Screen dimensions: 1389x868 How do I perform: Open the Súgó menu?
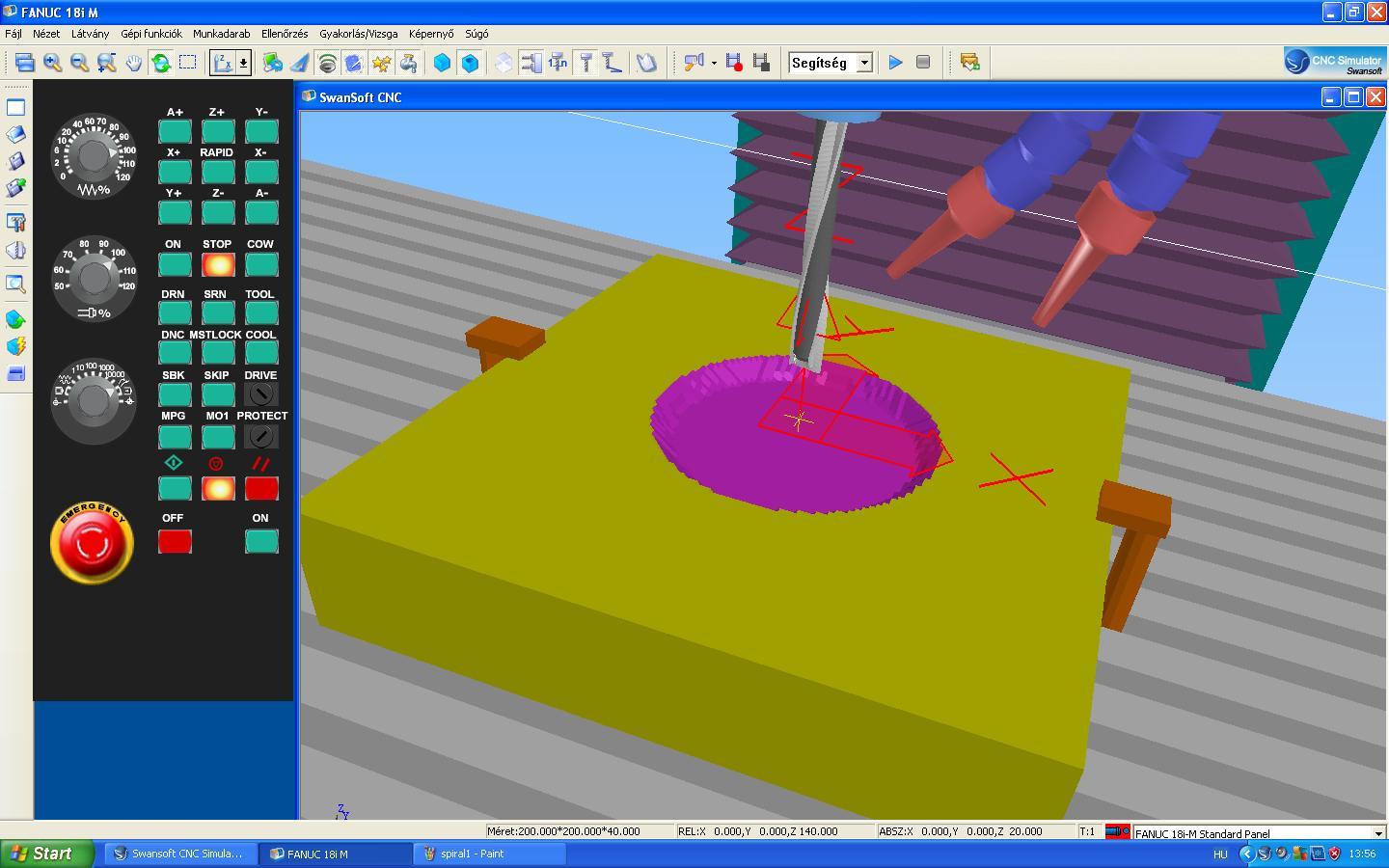(x=477, y=33)
